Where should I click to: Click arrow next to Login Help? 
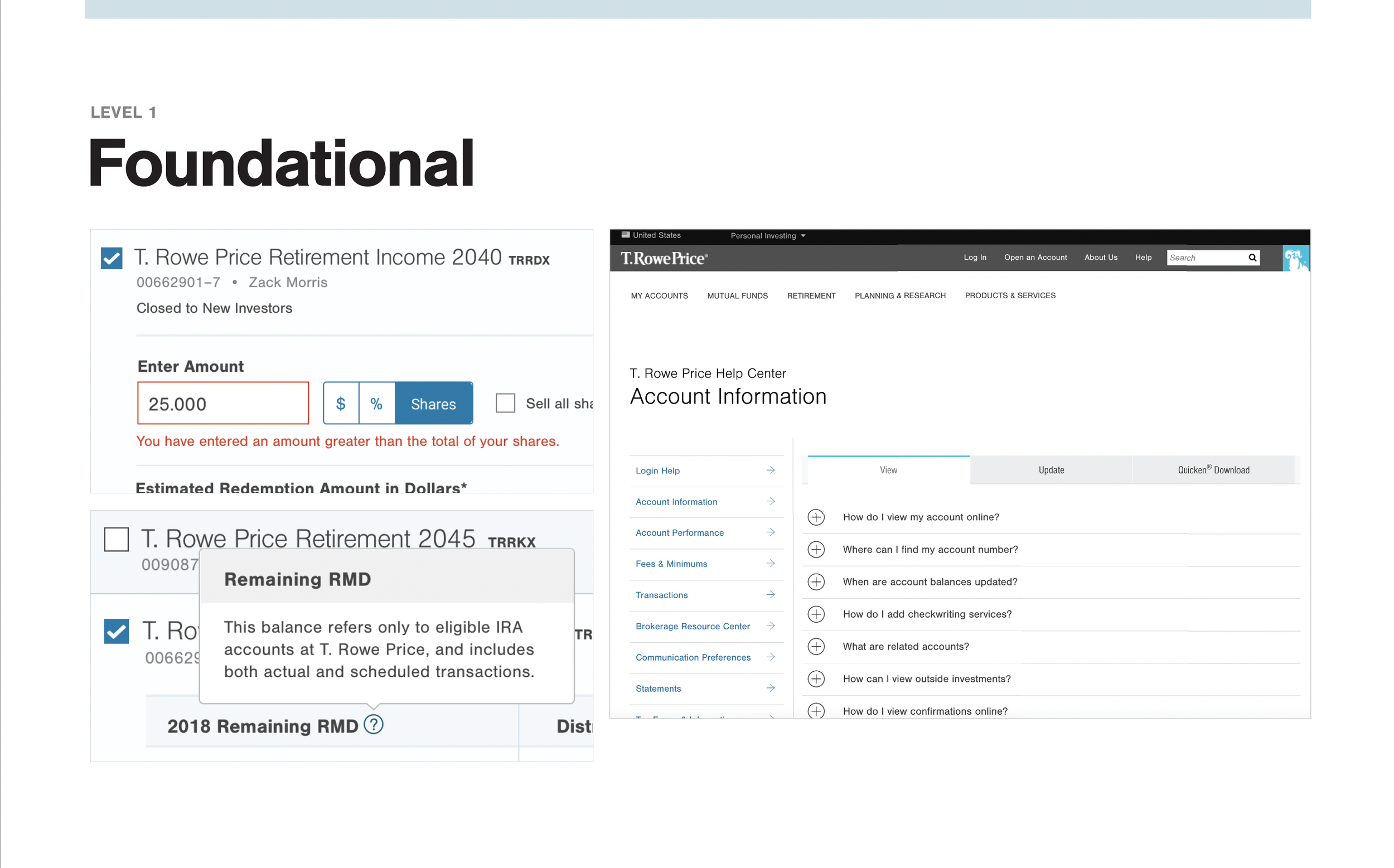click(771, 470)
